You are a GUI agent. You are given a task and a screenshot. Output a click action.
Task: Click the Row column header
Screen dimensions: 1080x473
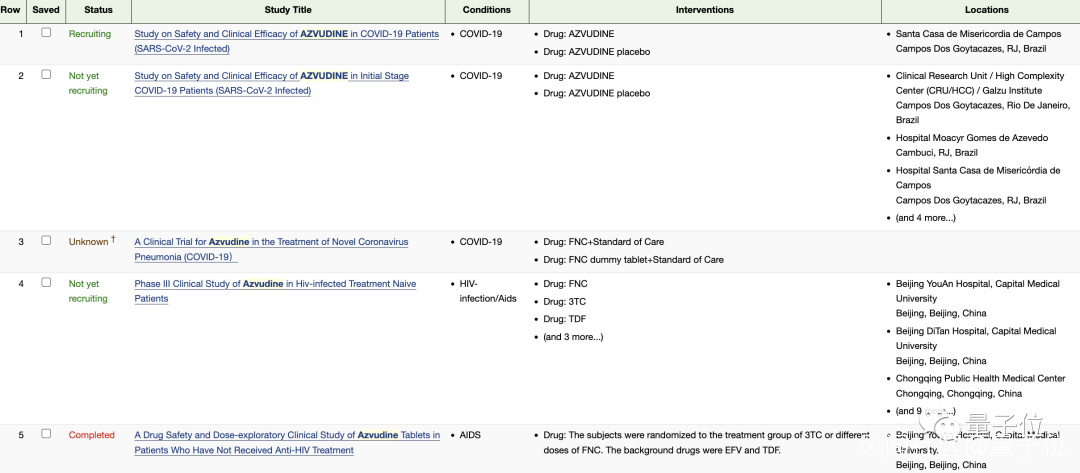click(10, 10)
